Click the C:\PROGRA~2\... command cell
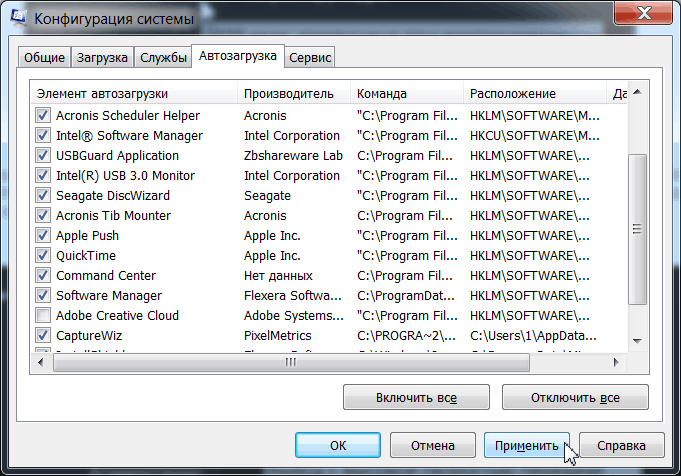681x476 pixels. (406, 335)
